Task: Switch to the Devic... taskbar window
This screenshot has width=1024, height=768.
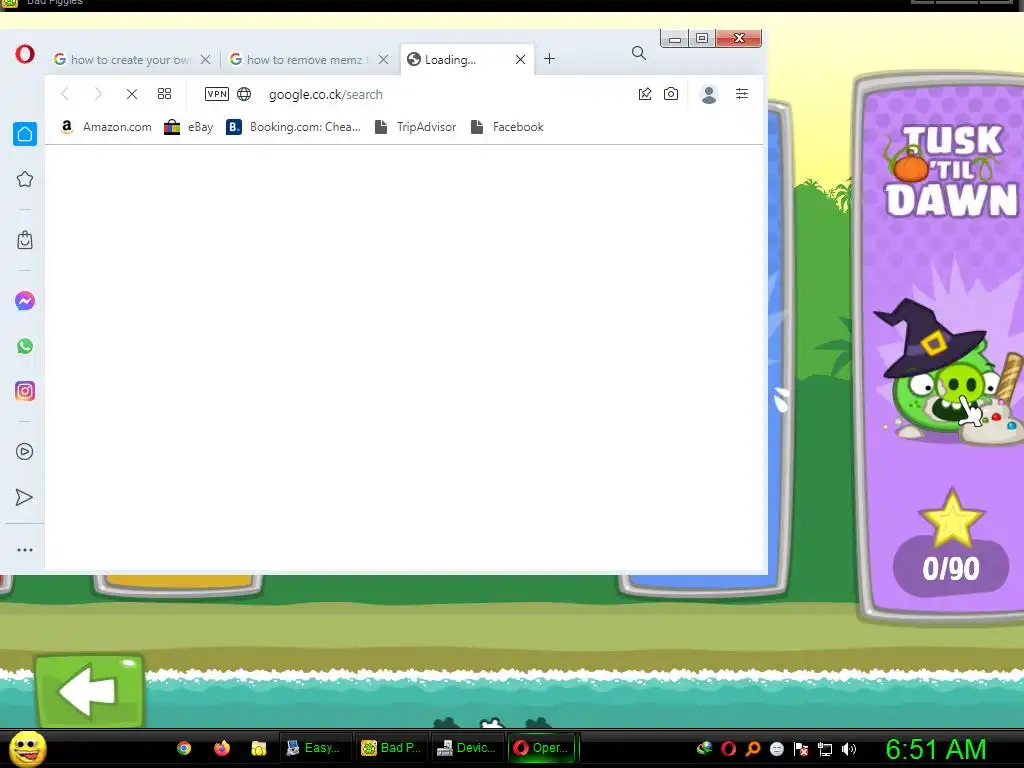Action: [x=468, y=748]
